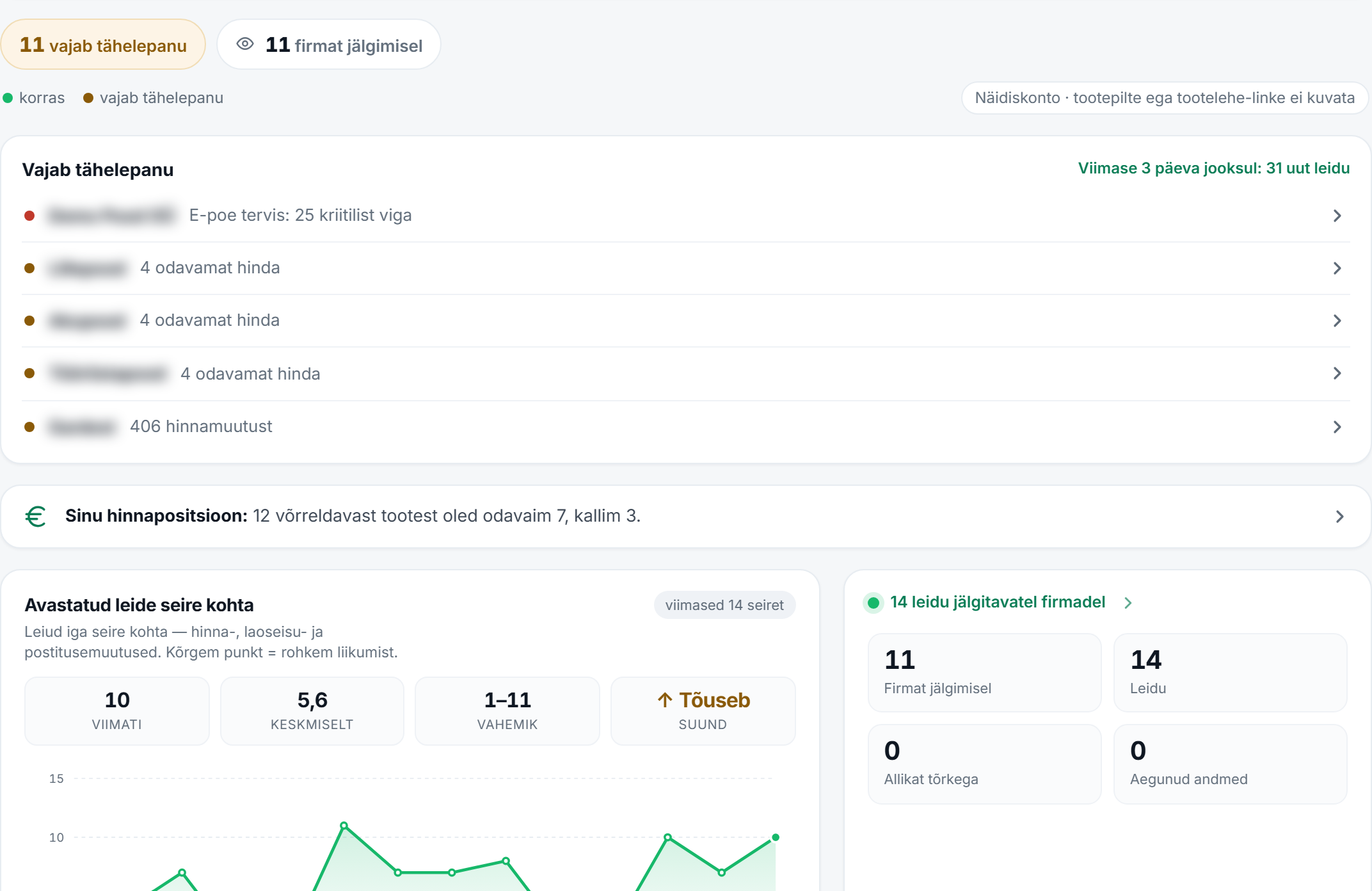Viewport: 1372px width, 891px height.
Task: Click the latest filled chart data point
Action: [x=776, y=837]
